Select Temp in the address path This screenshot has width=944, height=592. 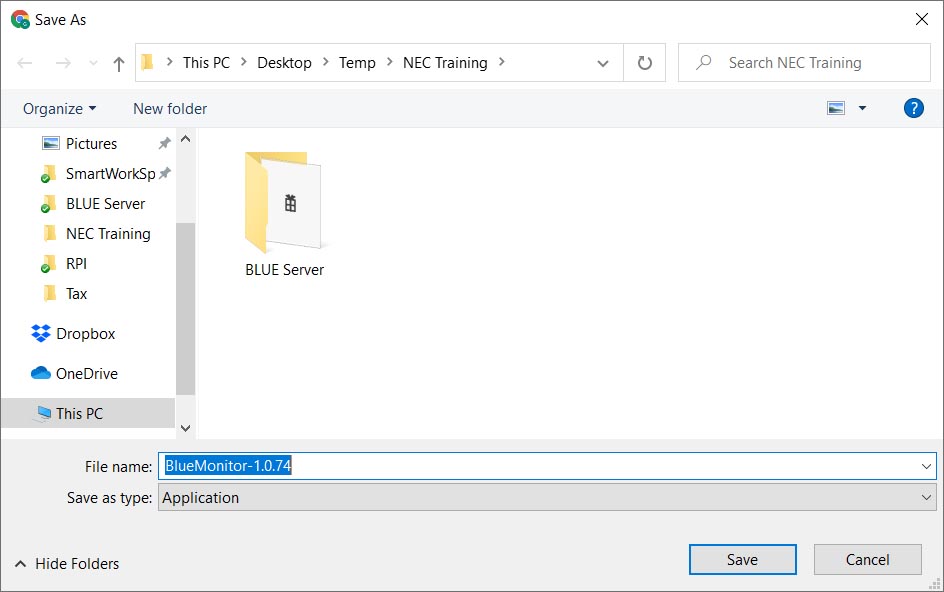click(357, 63)
